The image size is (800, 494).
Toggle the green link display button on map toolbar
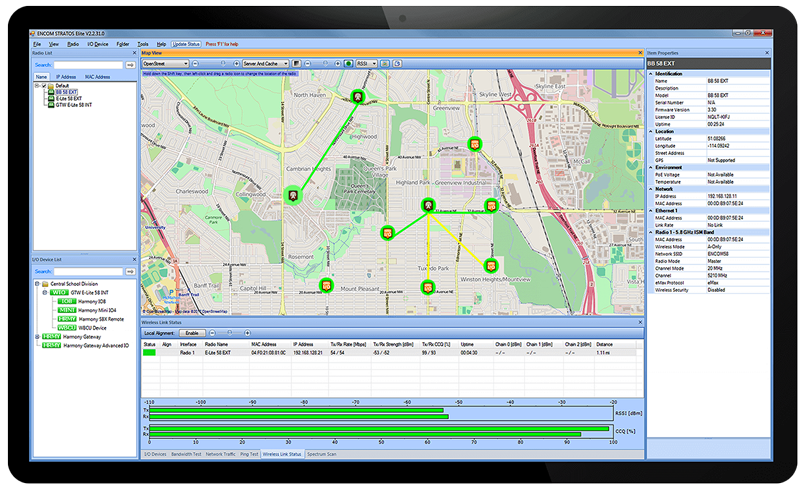click(348, 64)
